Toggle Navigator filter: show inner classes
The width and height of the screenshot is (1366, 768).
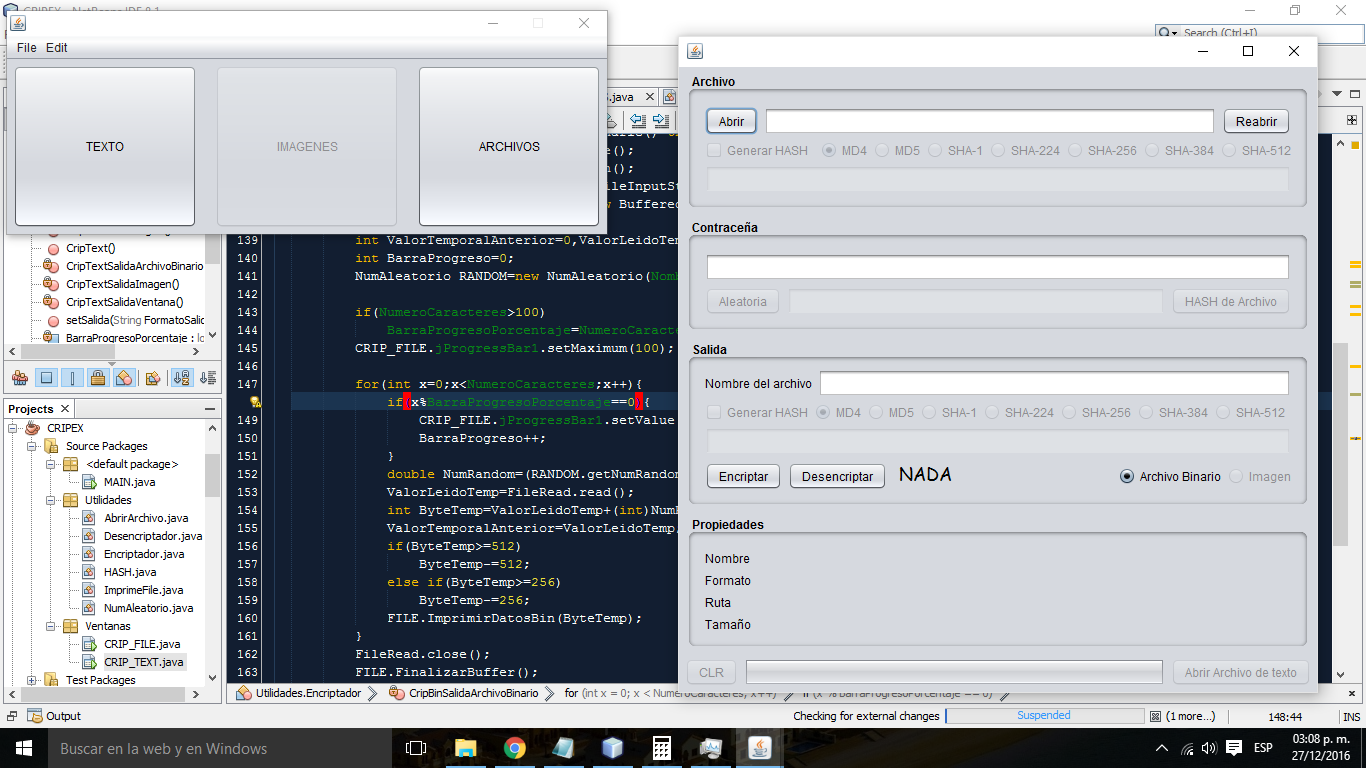(x=124, y=378)
